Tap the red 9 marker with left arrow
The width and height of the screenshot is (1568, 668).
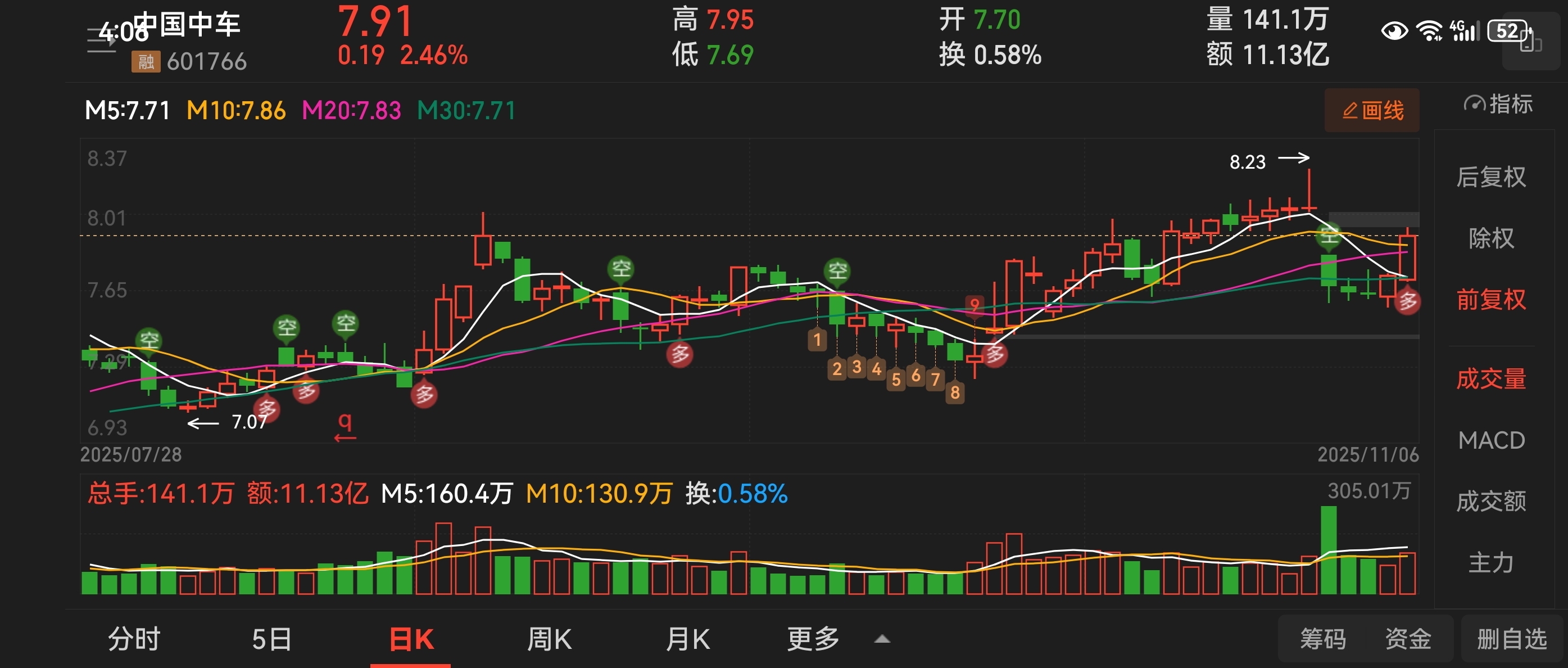pos(345,426)
